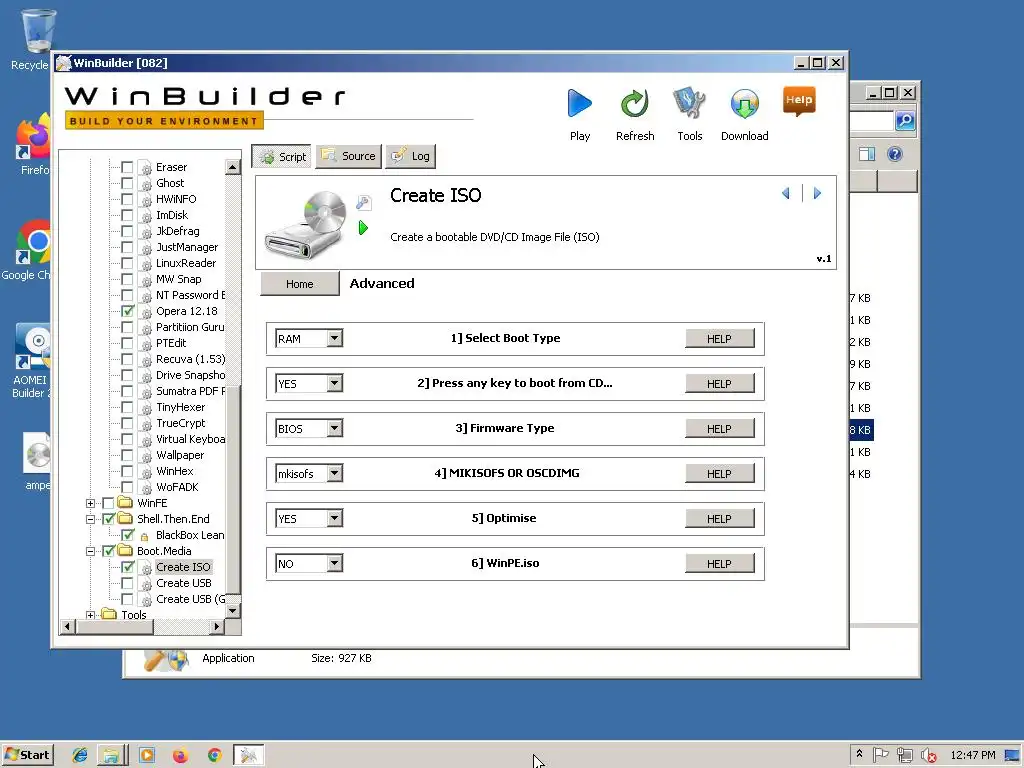
Task: Select the WinHex tree item
Action: [174, 471]
